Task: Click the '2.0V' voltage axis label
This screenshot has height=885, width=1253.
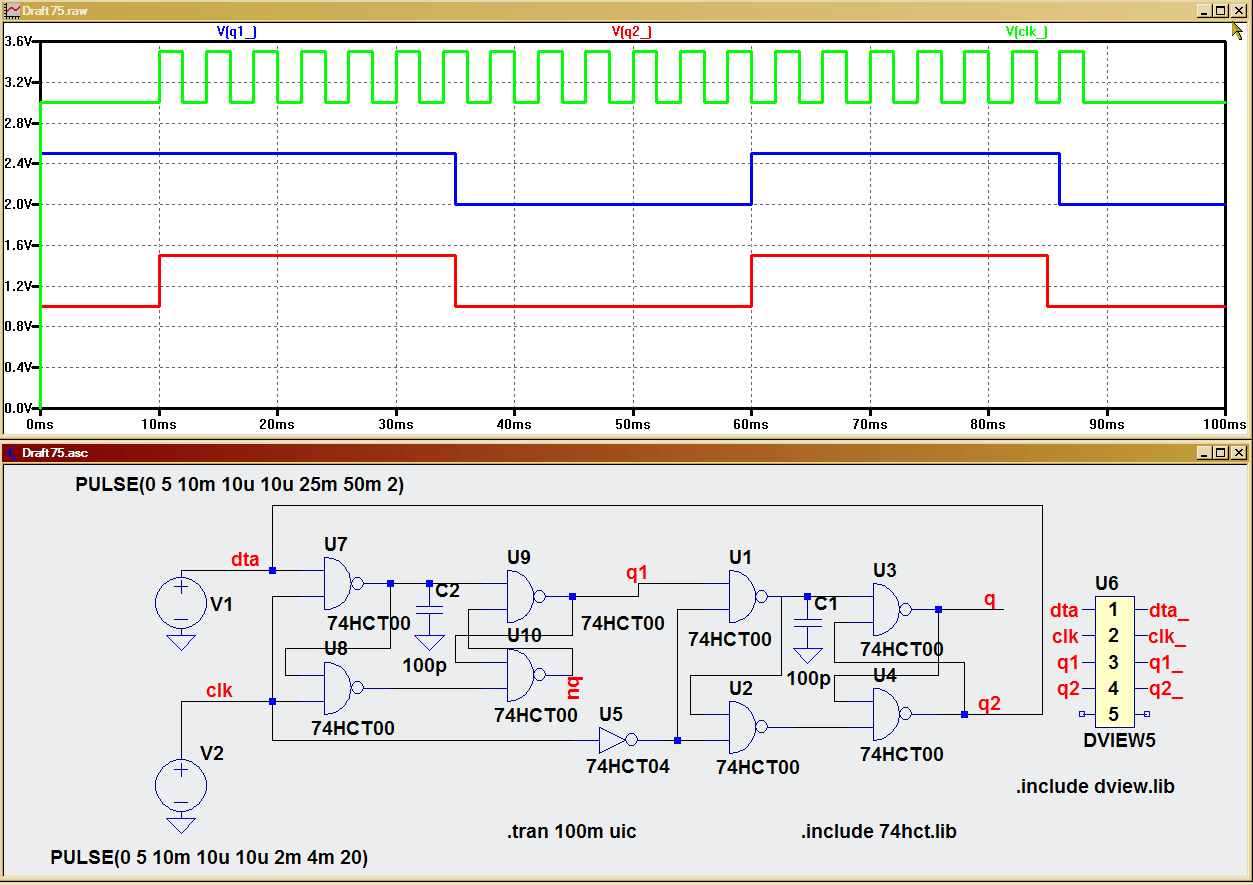Action: click(19, 204)
